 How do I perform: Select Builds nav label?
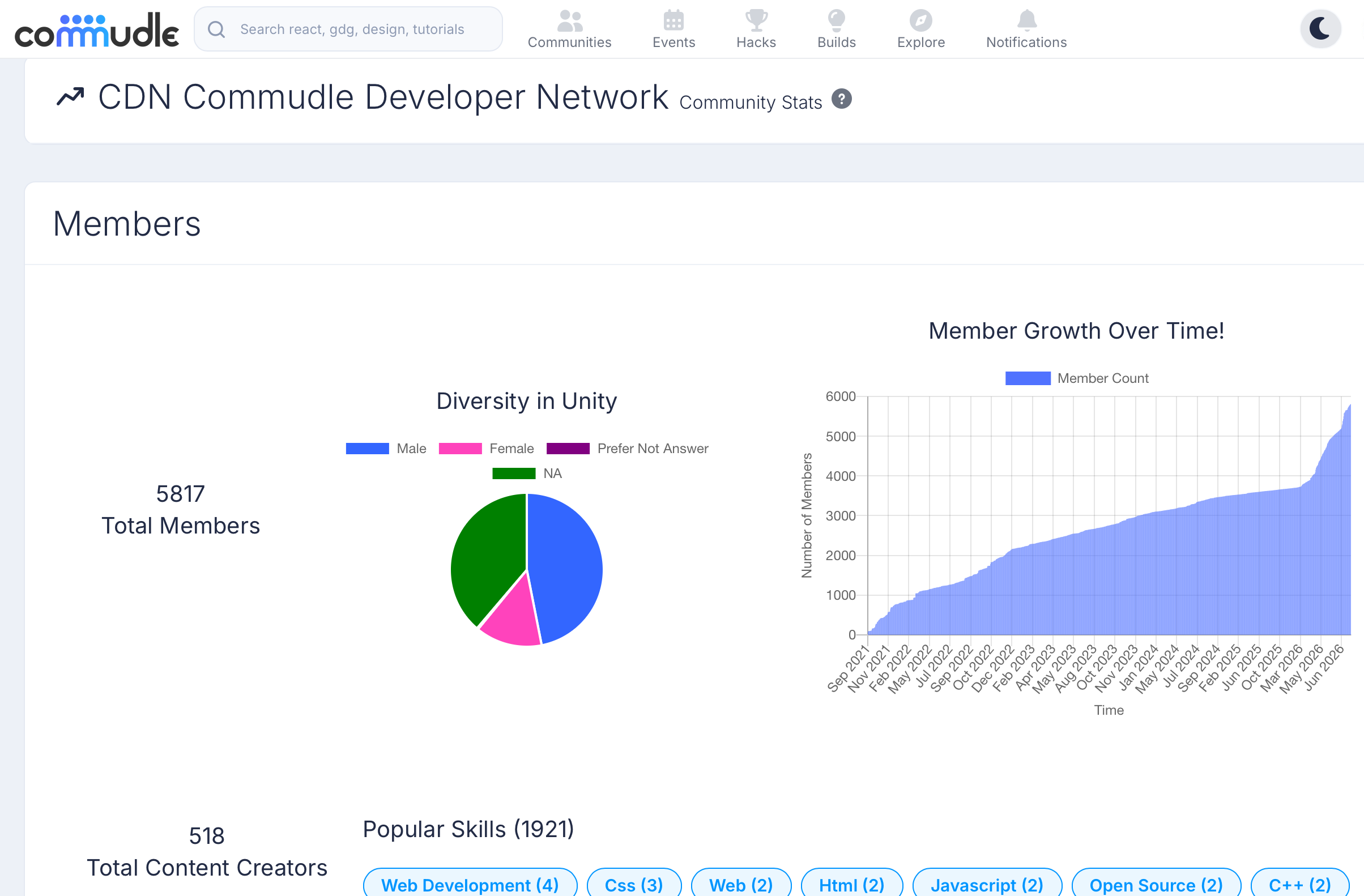[836, 42]
